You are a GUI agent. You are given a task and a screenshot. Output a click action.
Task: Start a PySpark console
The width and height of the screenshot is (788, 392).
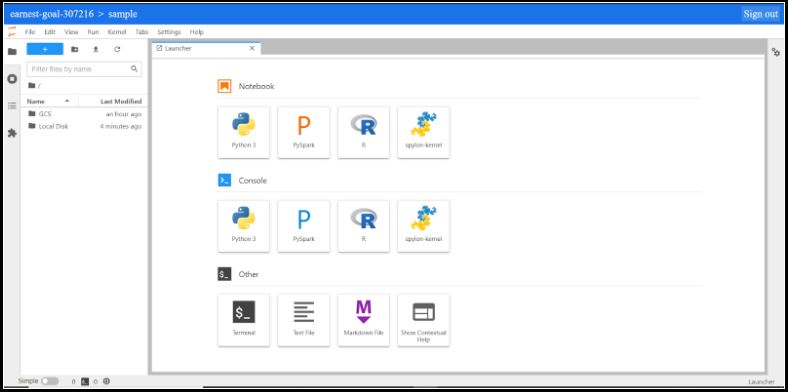pos(304,226)
